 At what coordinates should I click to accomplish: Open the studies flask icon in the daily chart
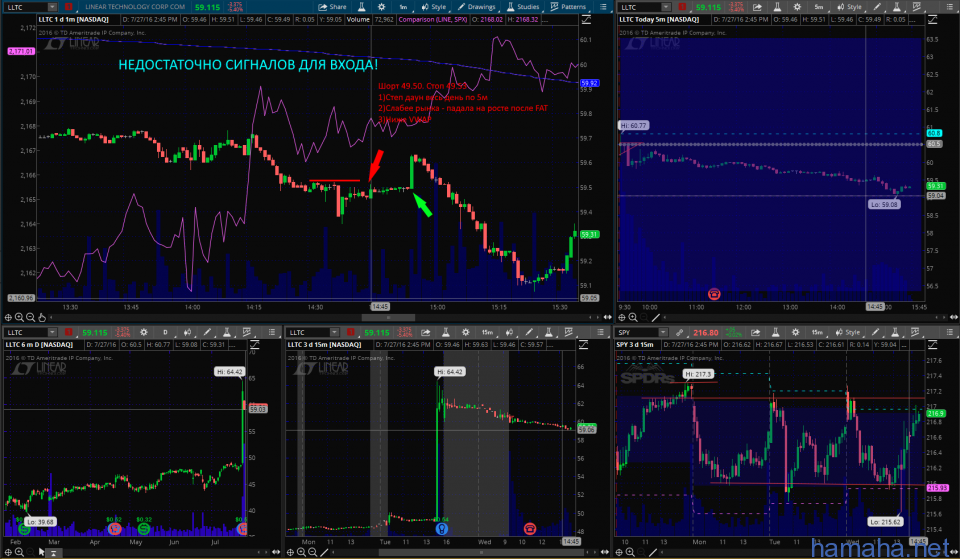tap(227, 332)
